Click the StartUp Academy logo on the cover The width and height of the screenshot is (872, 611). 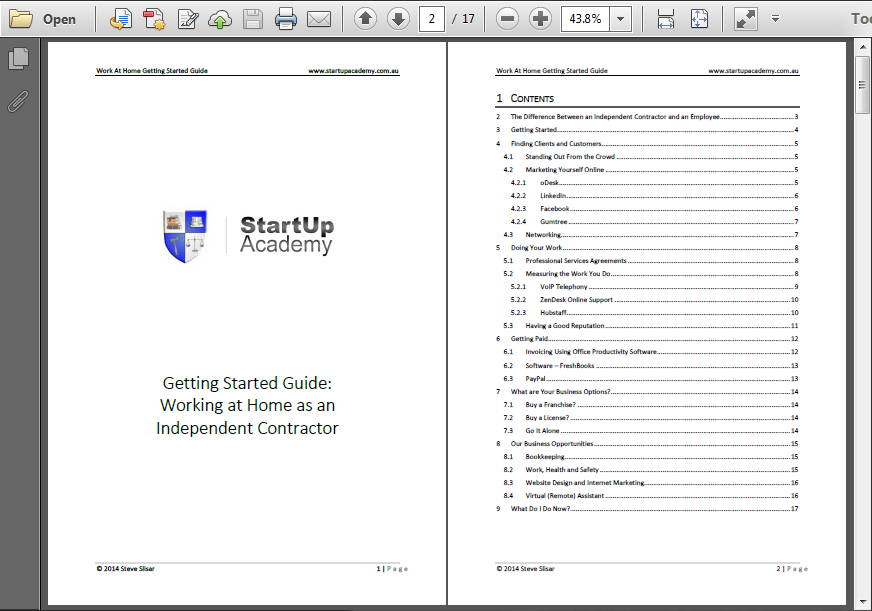[249, 236]
